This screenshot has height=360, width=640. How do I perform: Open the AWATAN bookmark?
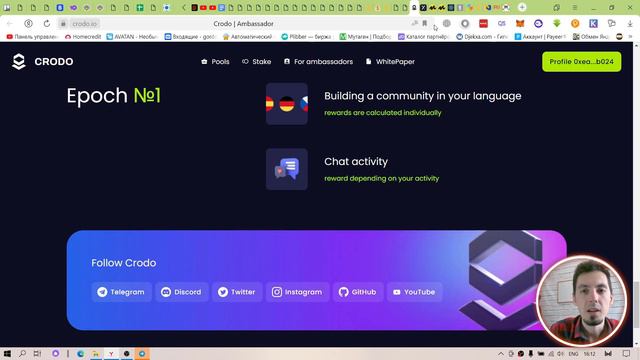(132, 37)
